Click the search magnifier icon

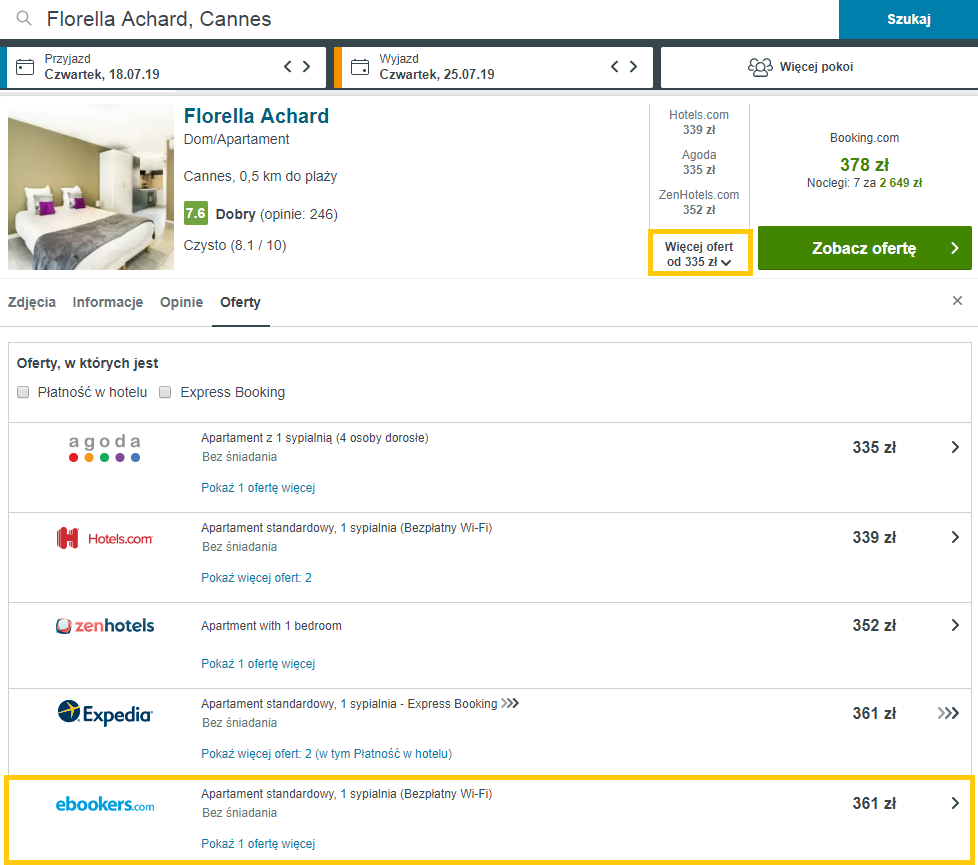pos(24,18)
